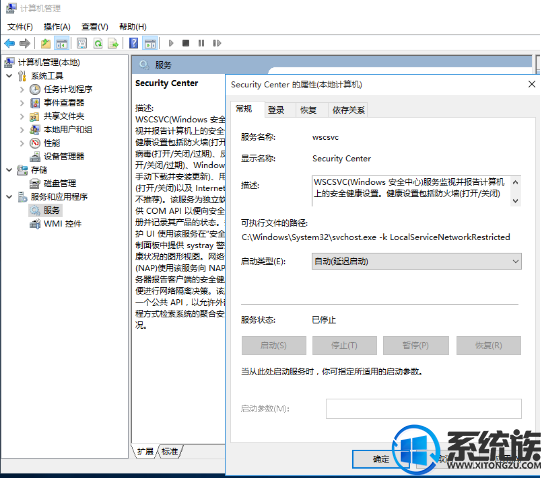Switch to the 依存关系 tab
The height and width of the screenshot is (478, 541).
coord(348,110)
